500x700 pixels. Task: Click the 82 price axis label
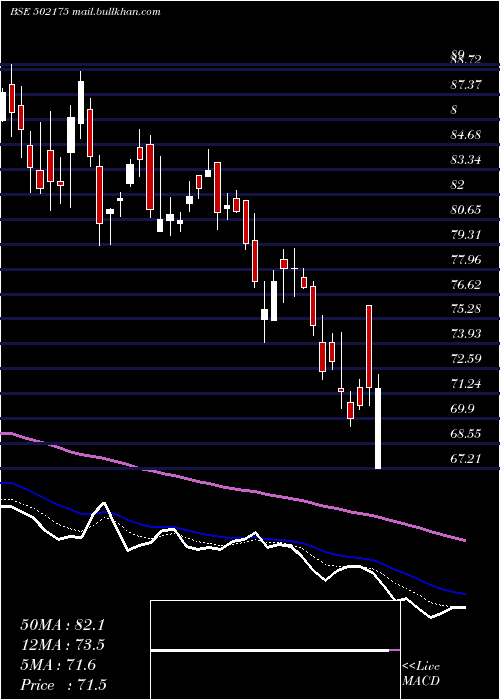point(458,184)
